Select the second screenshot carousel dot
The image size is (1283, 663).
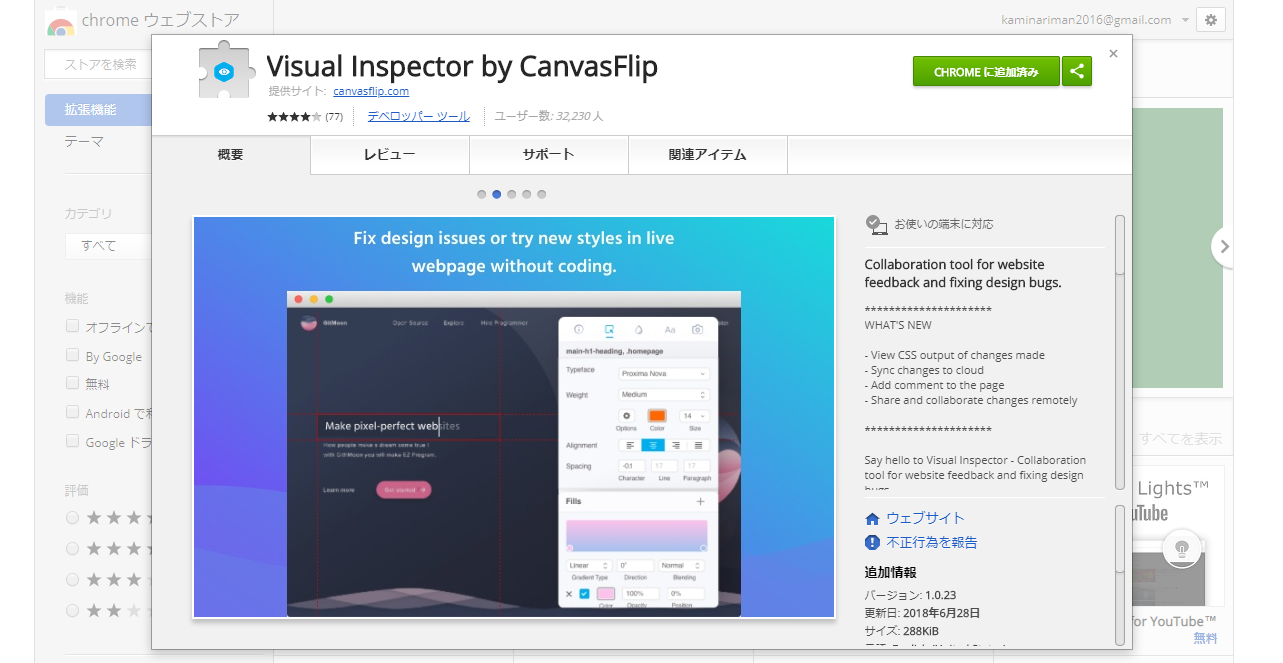click(497, 194)
